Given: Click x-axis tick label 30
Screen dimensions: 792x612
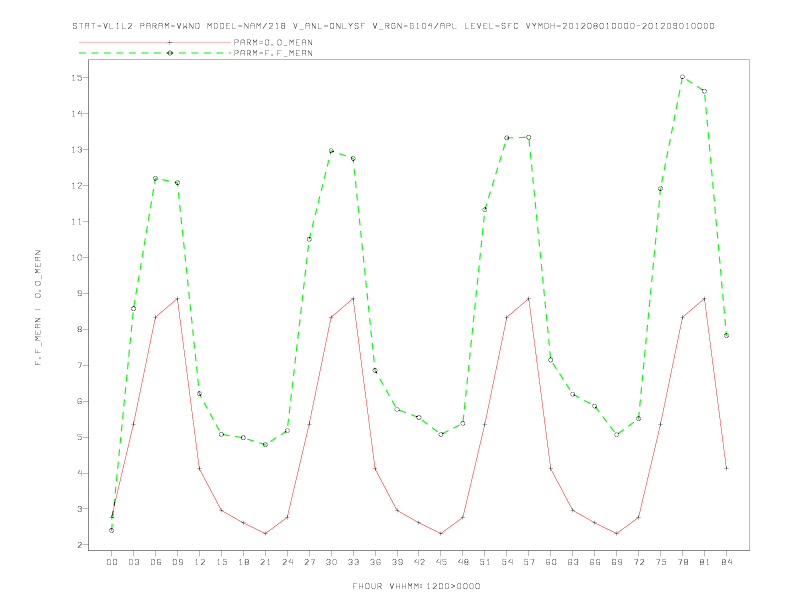Looking at the screenshot, I should pyautogui.click(x=331, y=562).
